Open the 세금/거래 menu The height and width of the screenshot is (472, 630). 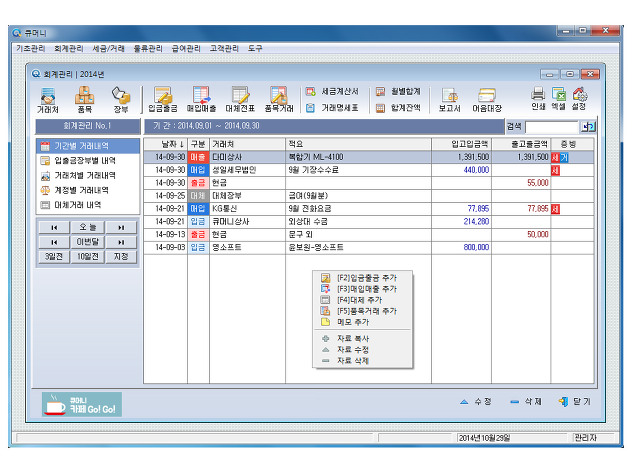coord(108,48)
